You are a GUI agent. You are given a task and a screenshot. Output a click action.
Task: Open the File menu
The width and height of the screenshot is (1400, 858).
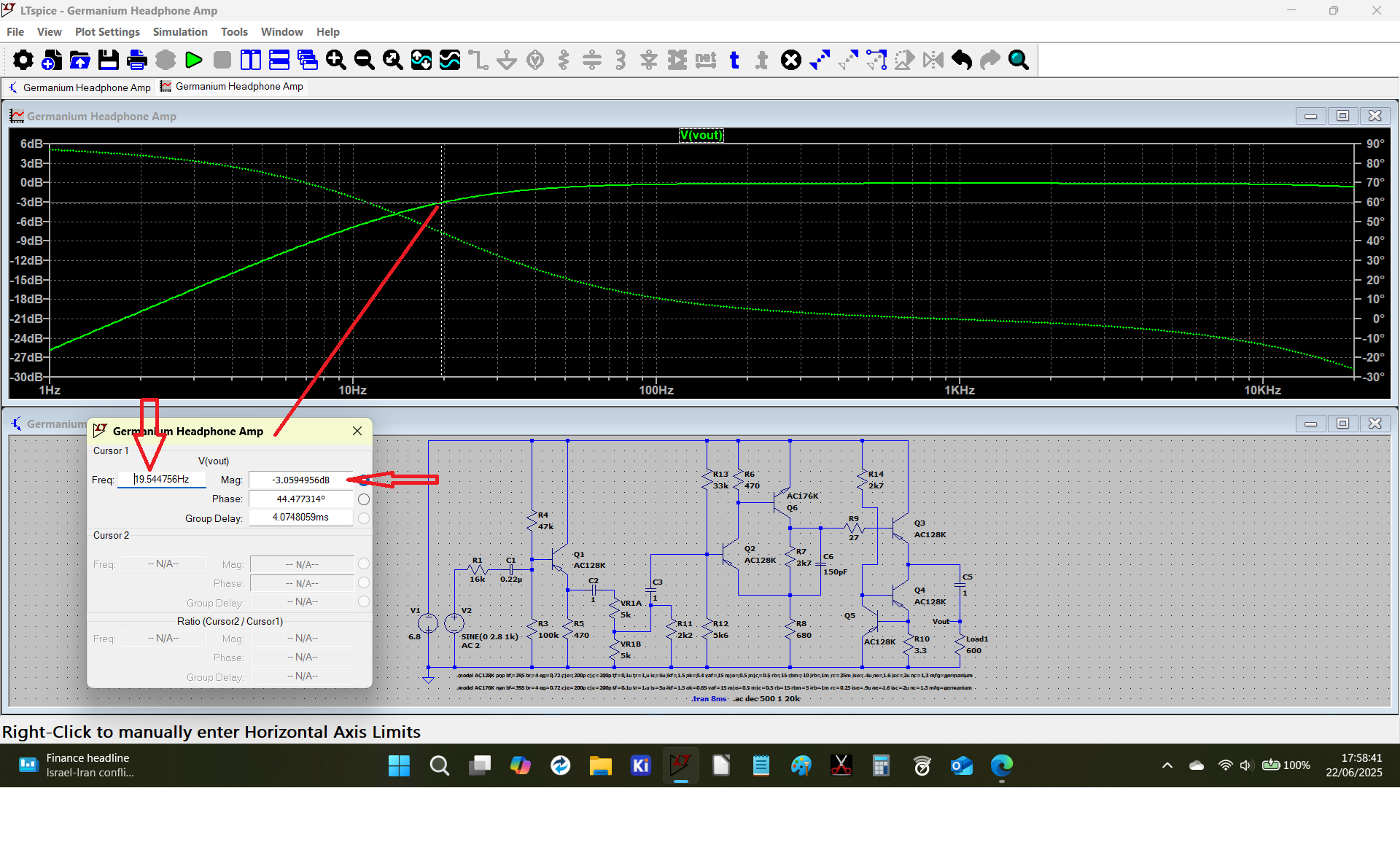tap(15, 32)
